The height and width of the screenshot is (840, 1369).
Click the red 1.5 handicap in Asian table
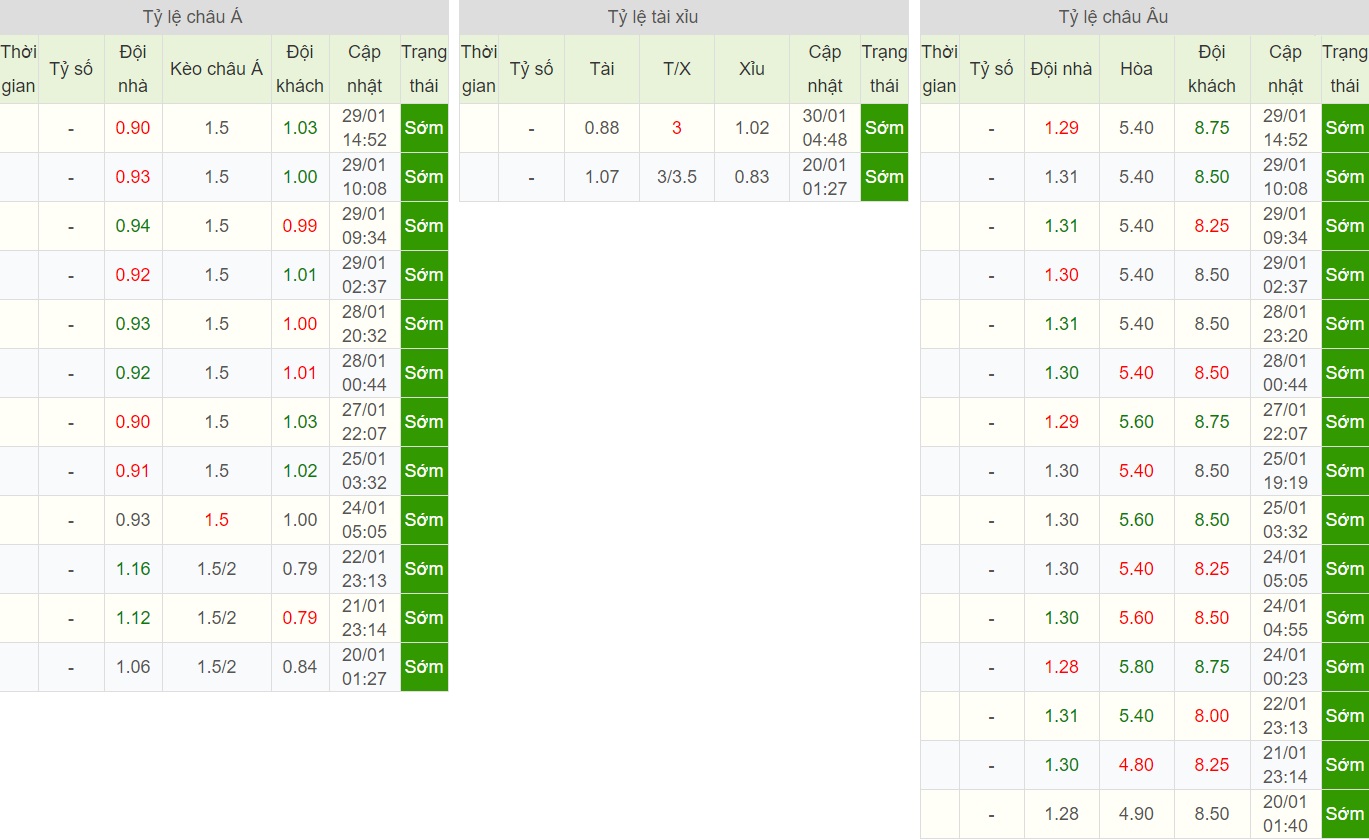coord(217,520)
